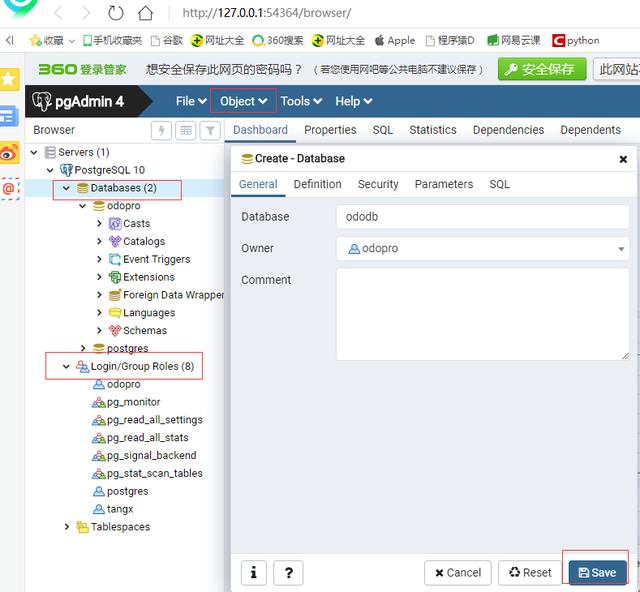Expand the Tablespaces tree node
The width and height of the screenshot is (640, 592).
click(x=67, y=527)
